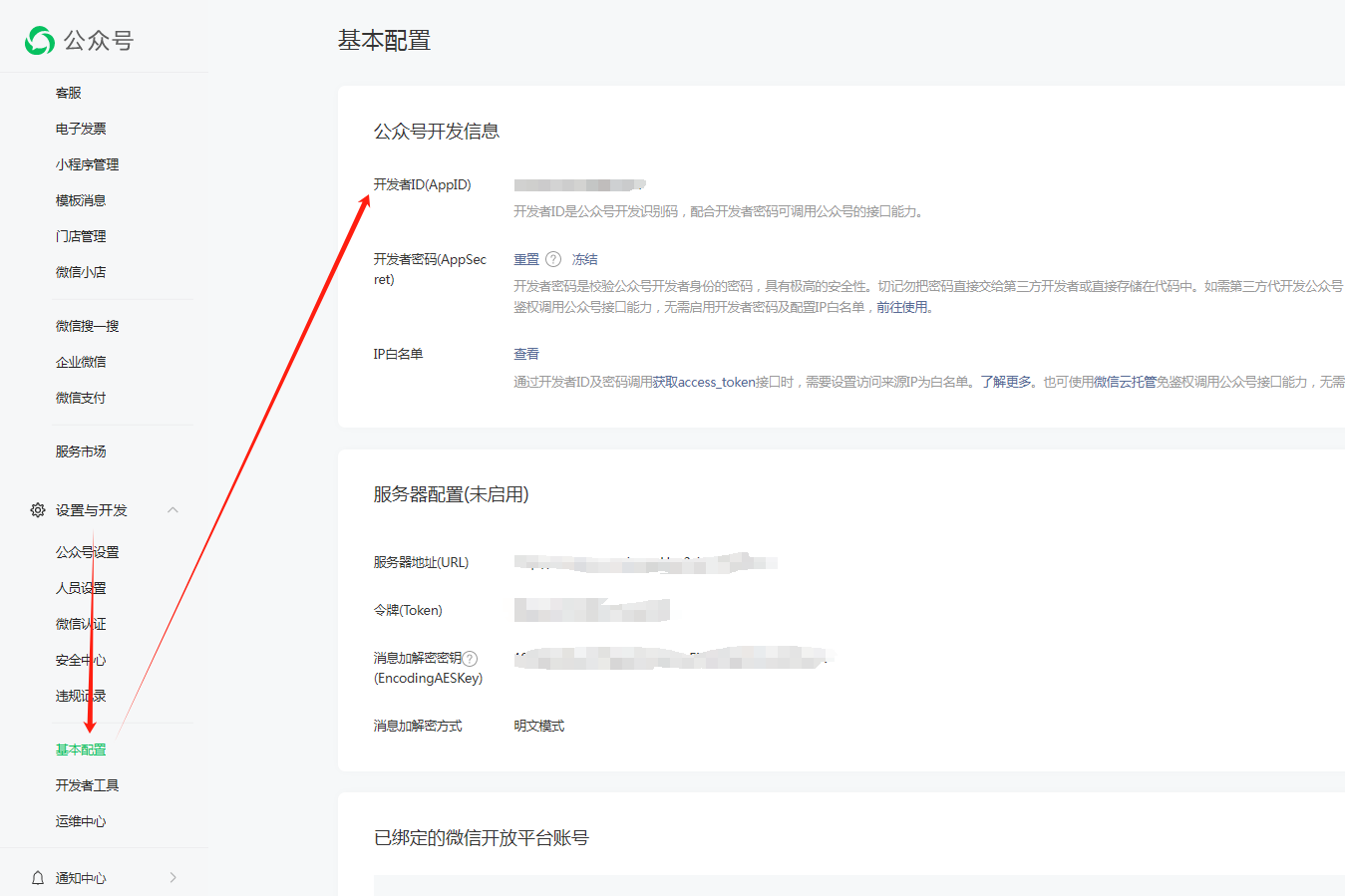
Task: Click 查看 for IP白名单
Action: (526, 354)
